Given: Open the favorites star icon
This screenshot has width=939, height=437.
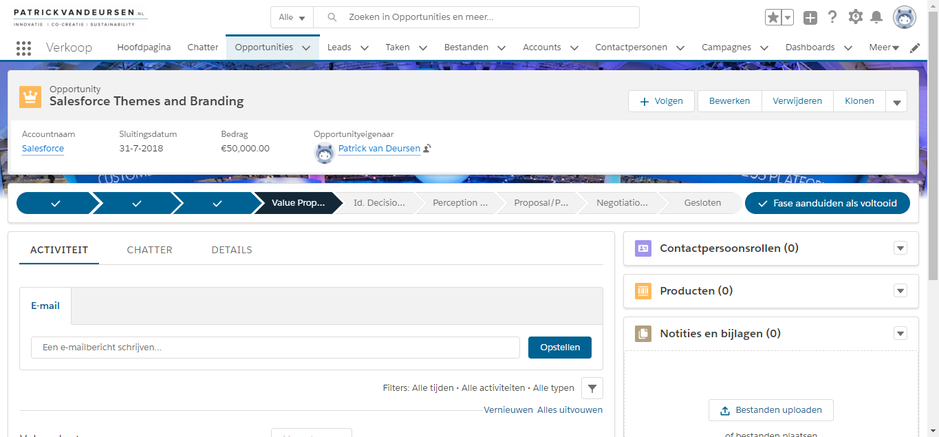Looking at the screenshot, I should pyautogui.click(x=773, y=17).
